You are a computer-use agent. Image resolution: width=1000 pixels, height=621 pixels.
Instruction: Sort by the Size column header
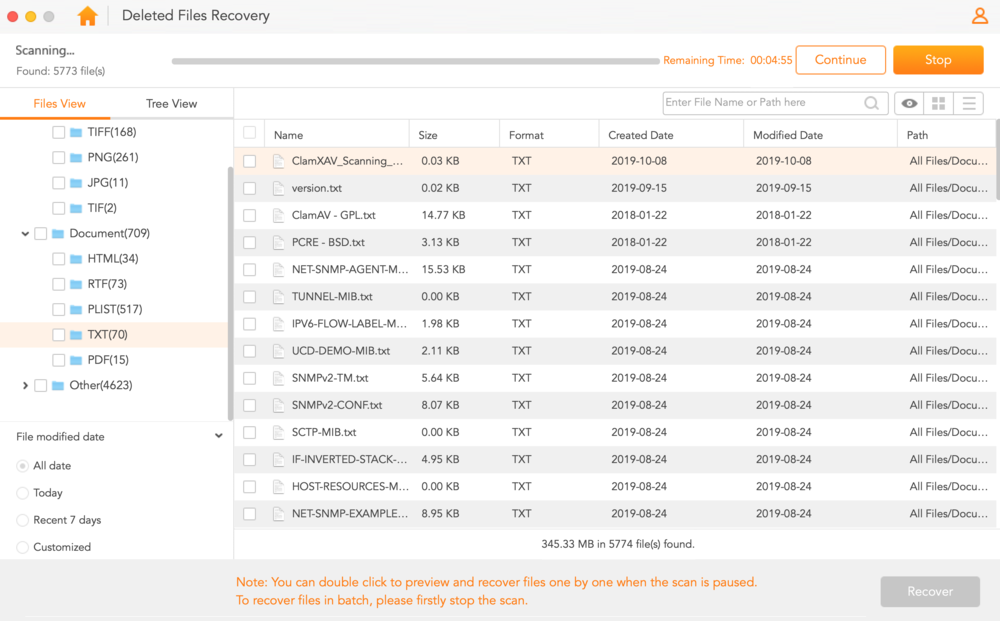[x=428, y=135]
